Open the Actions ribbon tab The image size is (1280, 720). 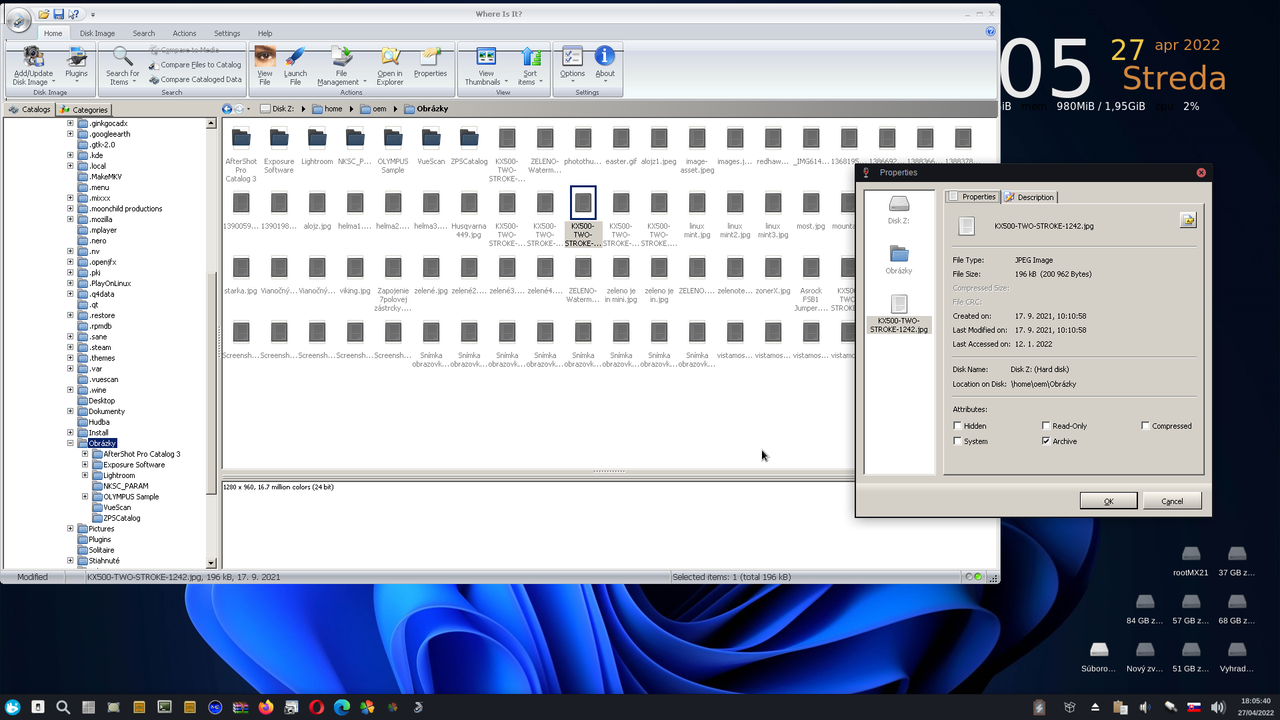(184, 33)
